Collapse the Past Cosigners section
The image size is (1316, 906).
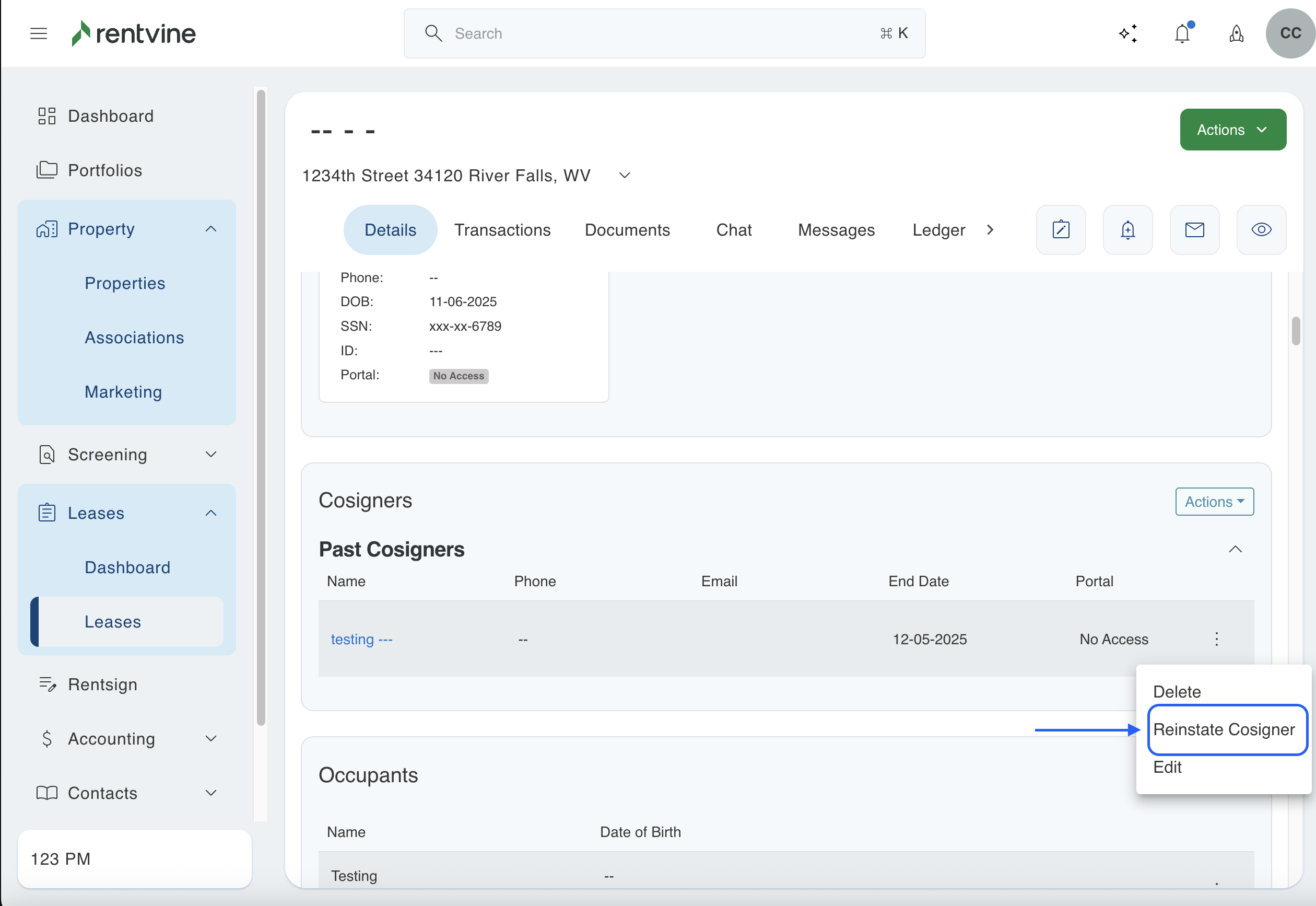tap(1235, 550)
